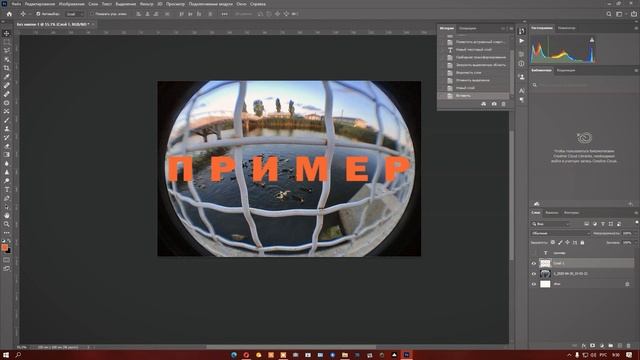Toggle Quick Mask mode icon
Image resolution: width=640 pixels, height=360 pixels.
tap(7, 260)
